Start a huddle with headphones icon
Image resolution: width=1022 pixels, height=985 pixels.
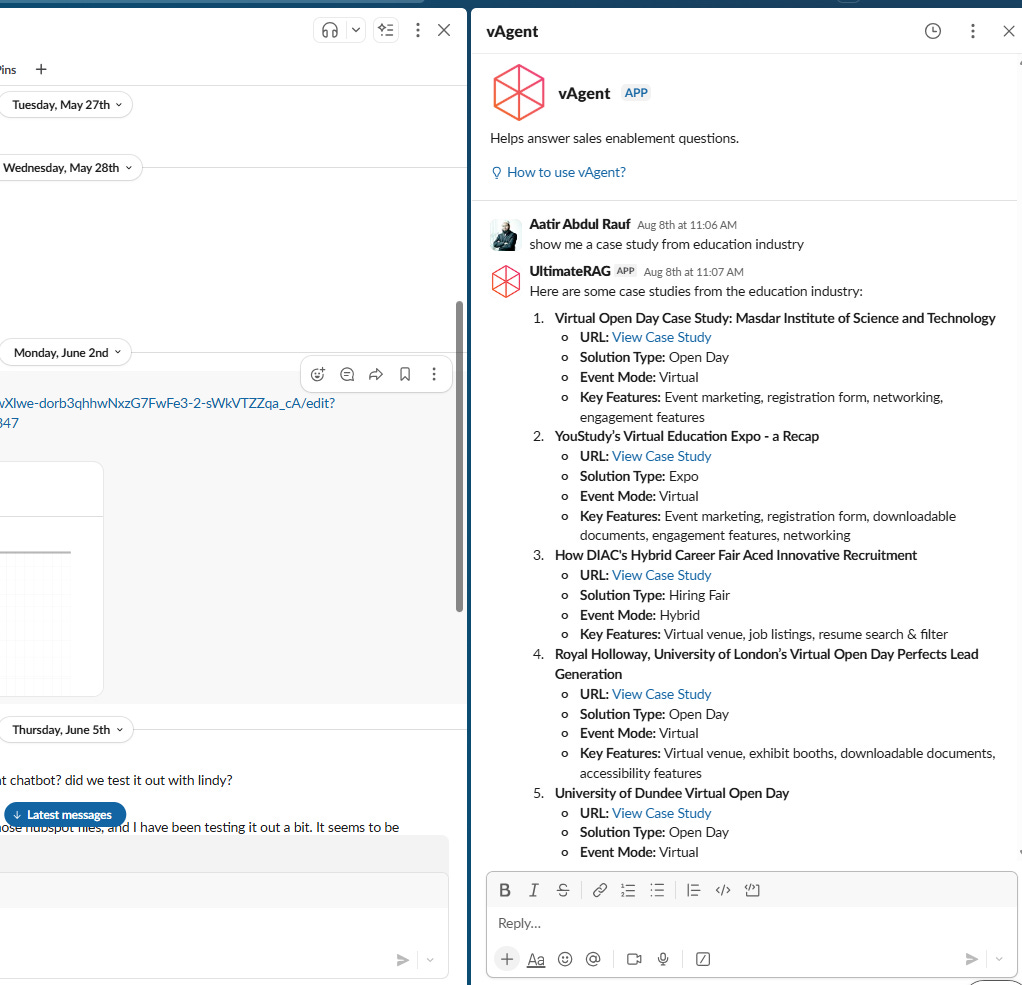click(330, 31)
